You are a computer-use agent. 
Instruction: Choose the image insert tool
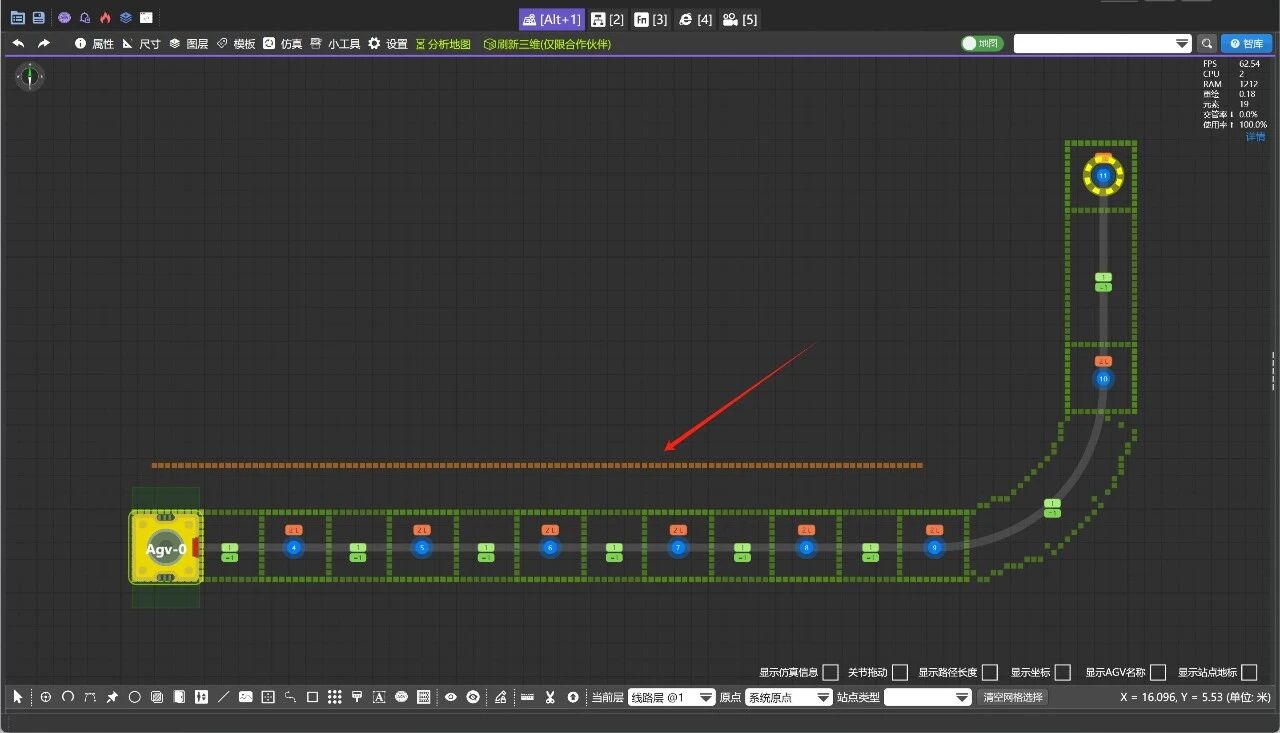245,697
